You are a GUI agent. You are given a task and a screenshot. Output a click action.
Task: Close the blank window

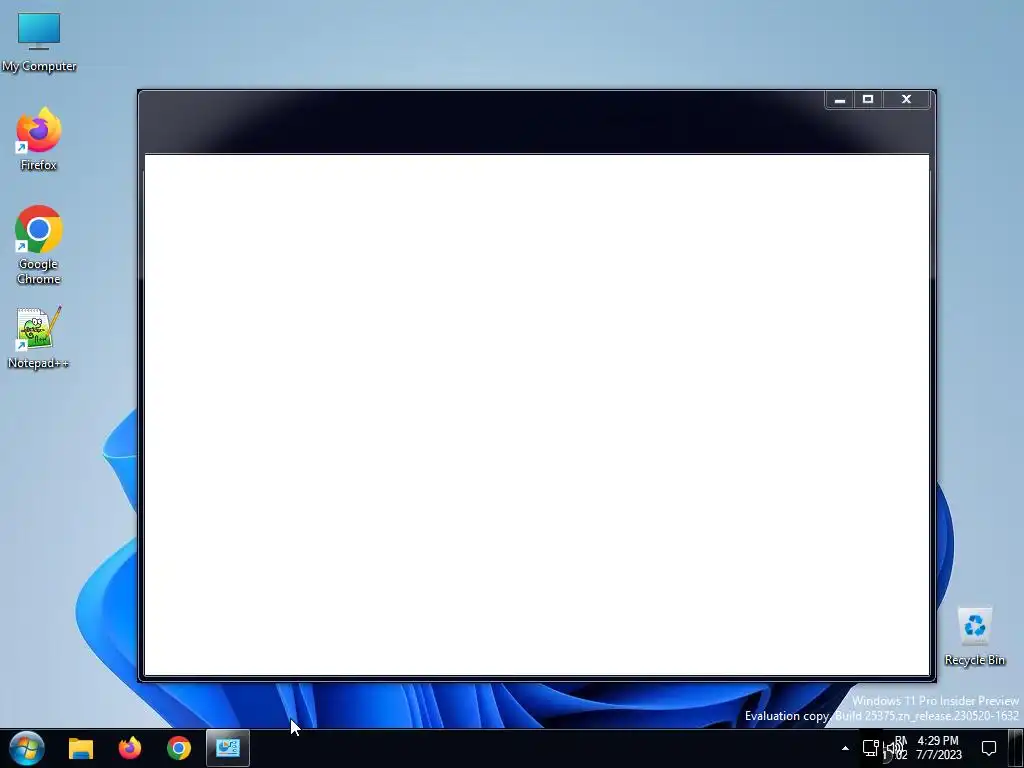[x=906, y=99]
